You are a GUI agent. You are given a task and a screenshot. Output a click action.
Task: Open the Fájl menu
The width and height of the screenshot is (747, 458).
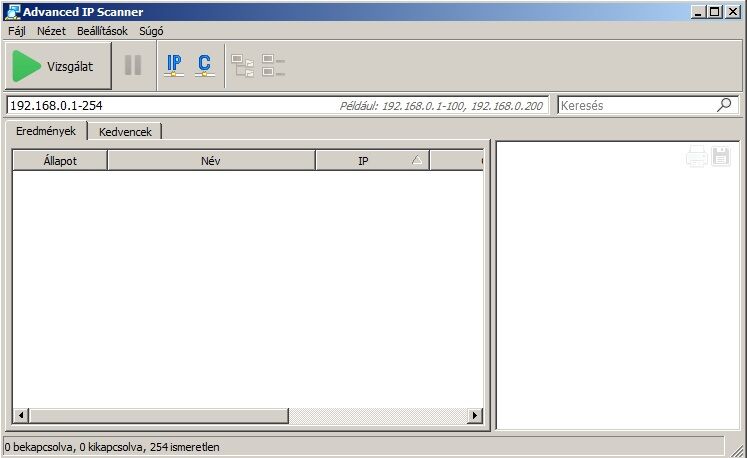click(17, 31)
